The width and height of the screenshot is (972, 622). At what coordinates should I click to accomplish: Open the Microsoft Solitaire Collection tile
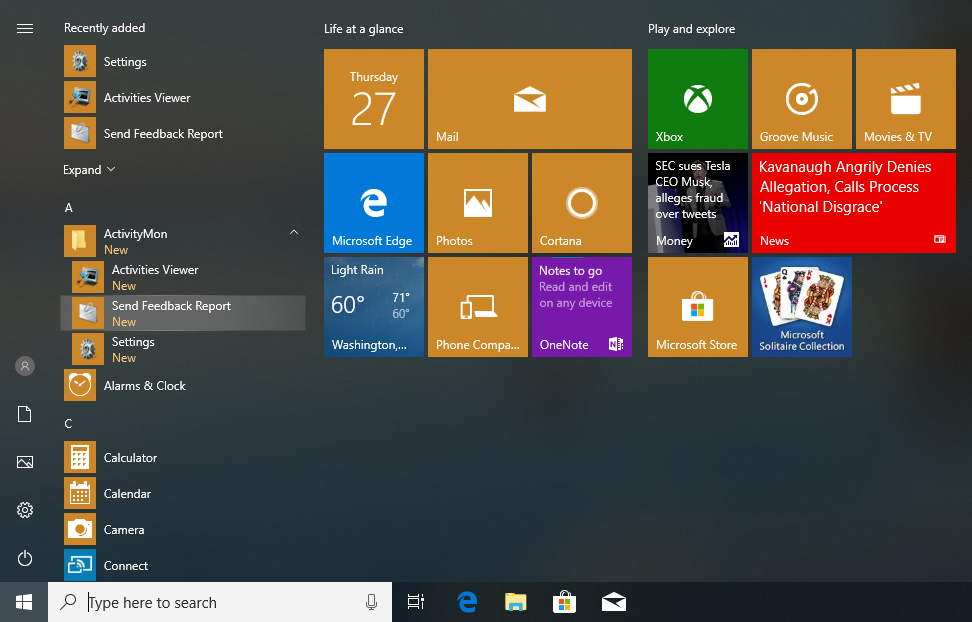coord(802,307)
